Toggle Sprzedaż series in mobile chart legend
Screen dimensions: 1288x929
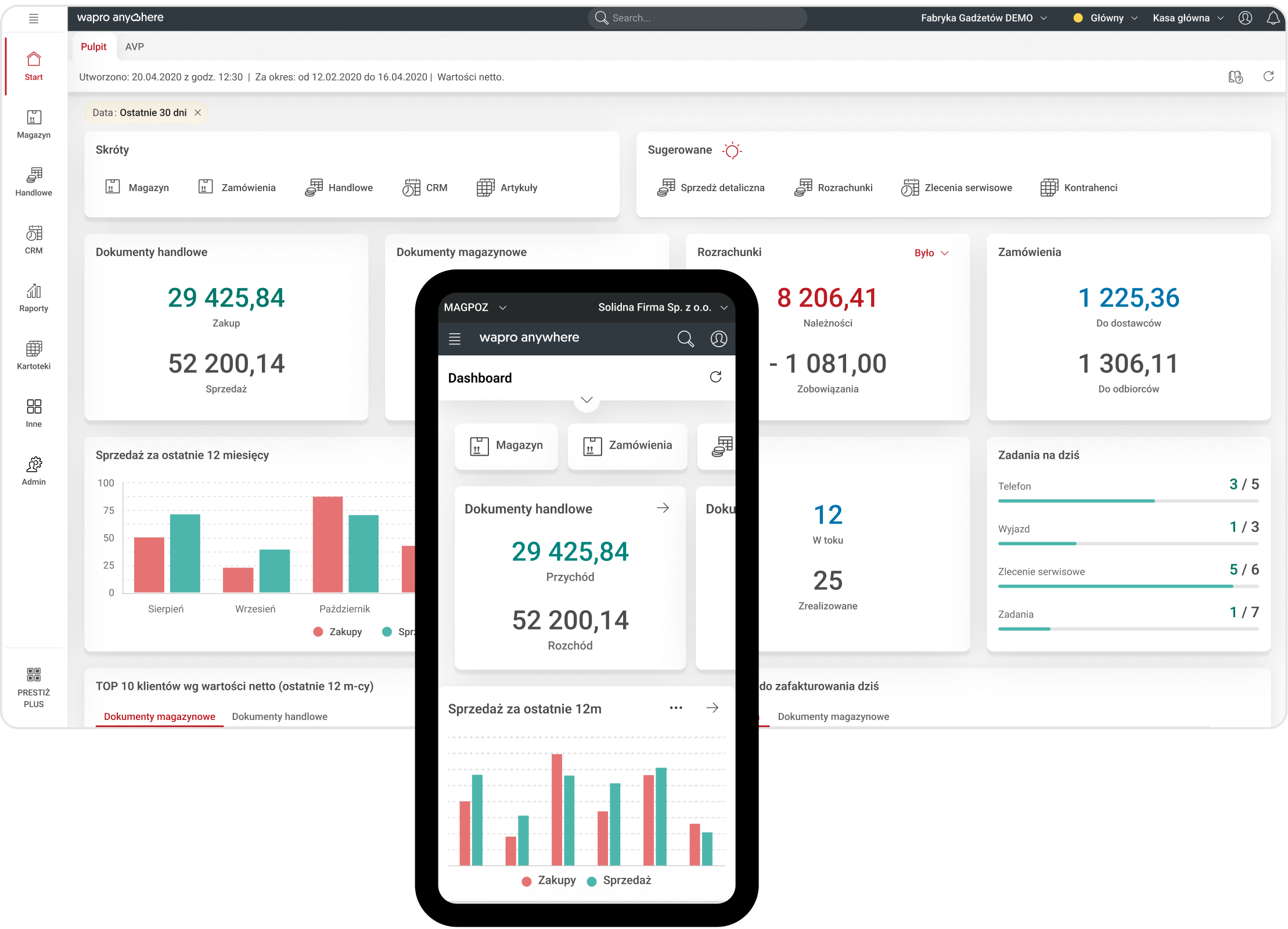tap(620, 880)
